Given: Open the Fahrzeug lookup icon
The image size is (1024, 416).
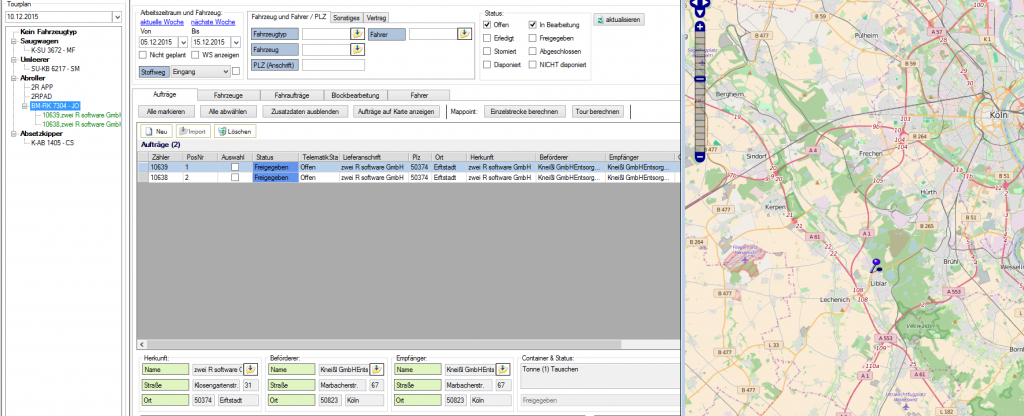Looking at the screenshot, I should pyautogui.click(x=357, y=49).
